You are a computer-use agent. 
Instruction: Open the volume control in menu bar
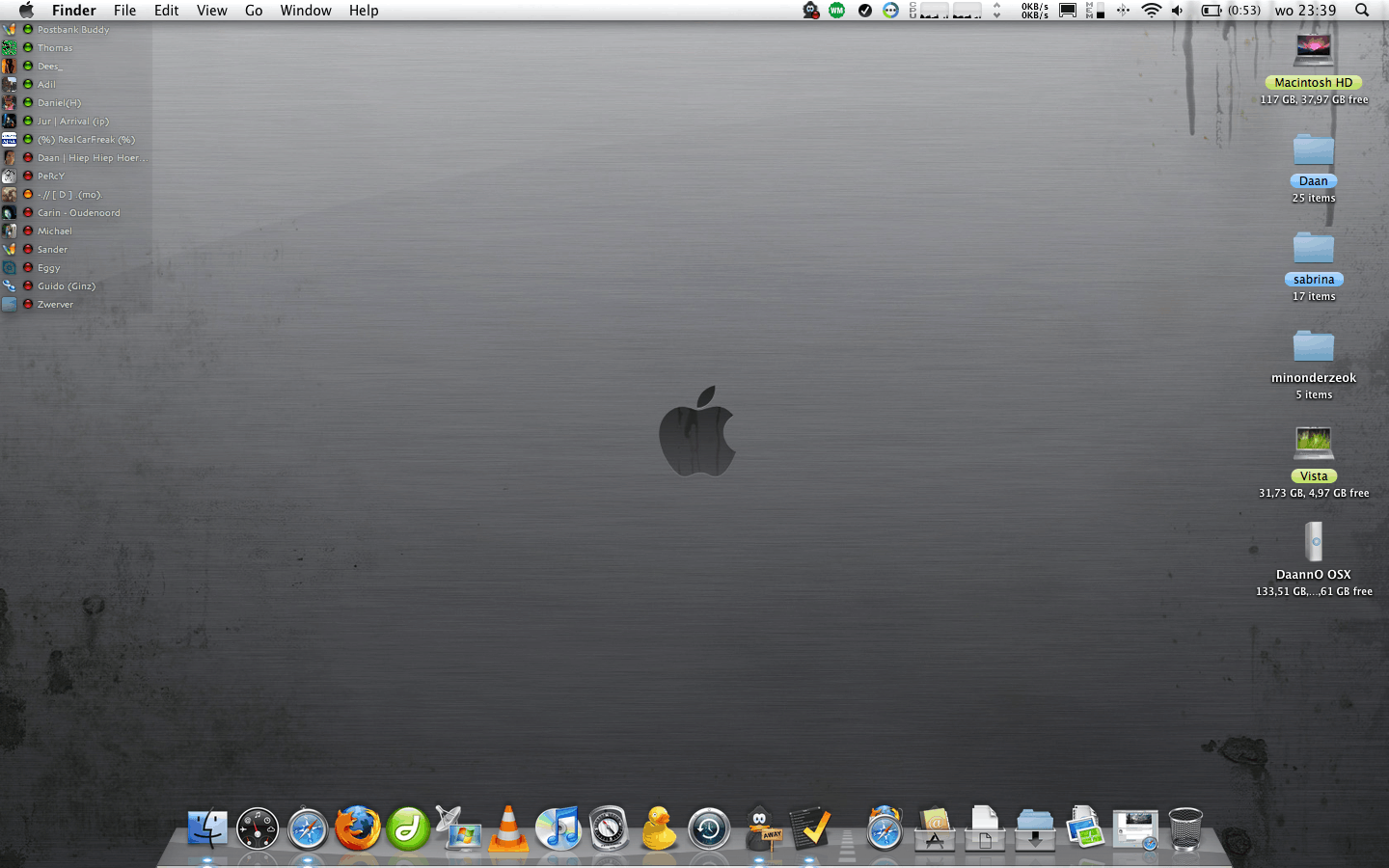click(x=1177, y=11)
